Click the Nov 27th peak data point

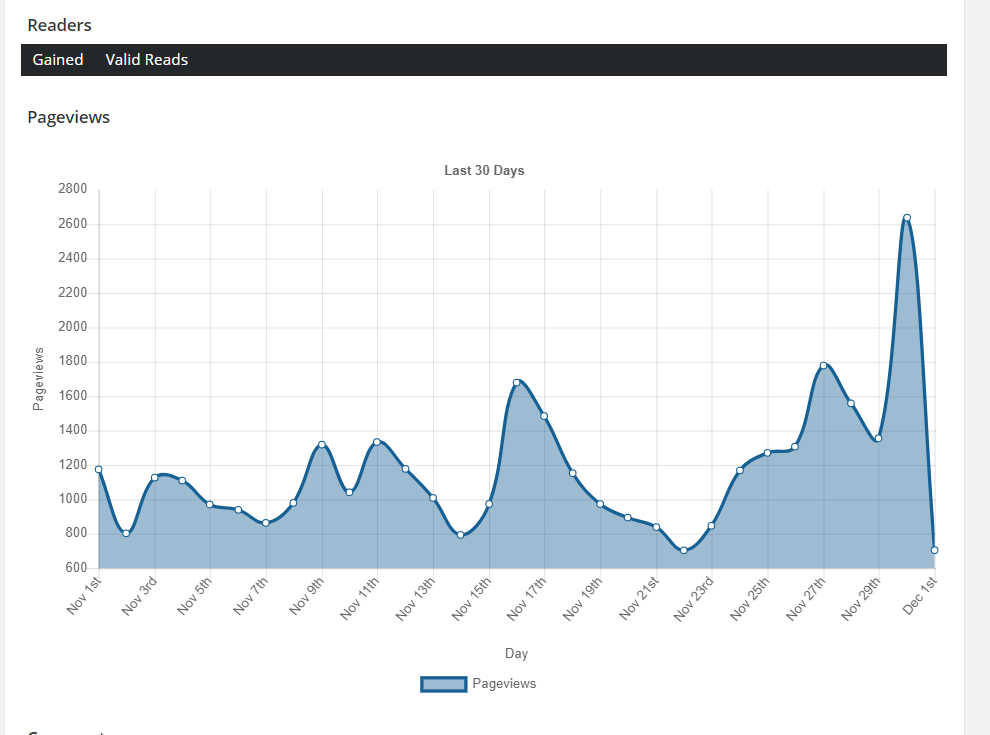(823, 365)
